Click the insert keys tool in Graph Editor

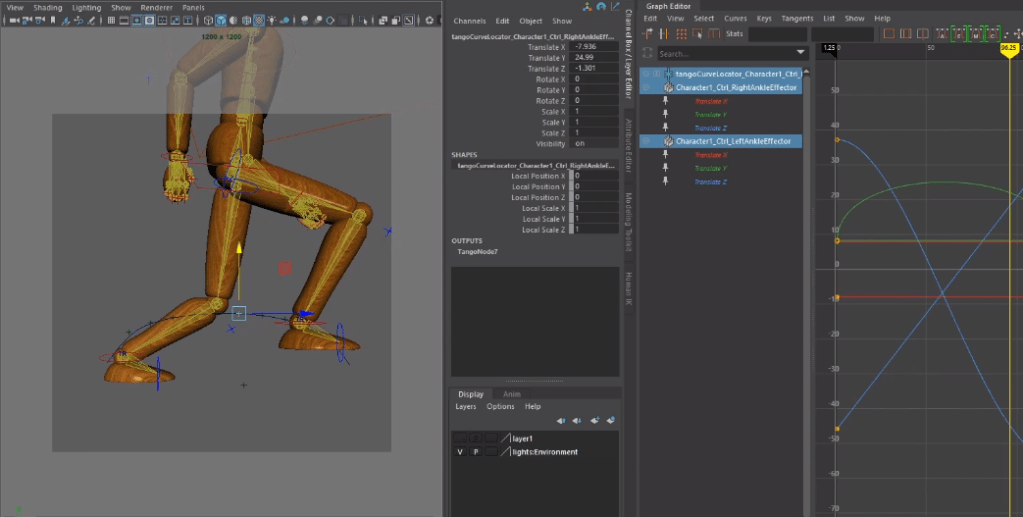(x=663, y=34)
